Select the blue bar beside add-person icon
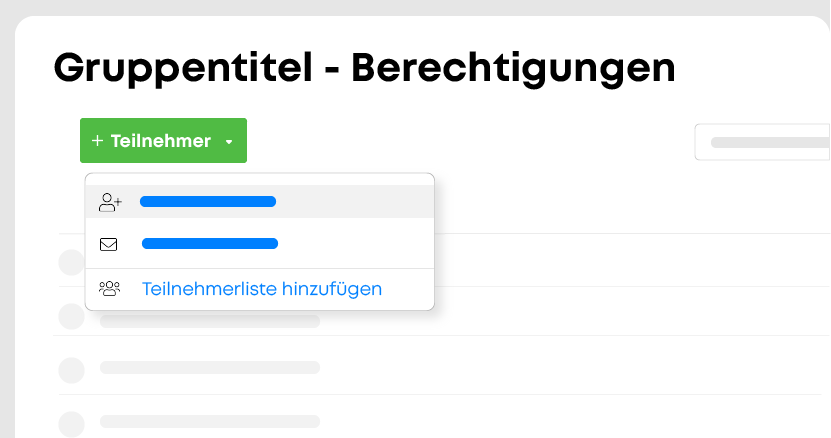Image resolution: width=831 pixels, height=438 pixels. click(208, 202)
